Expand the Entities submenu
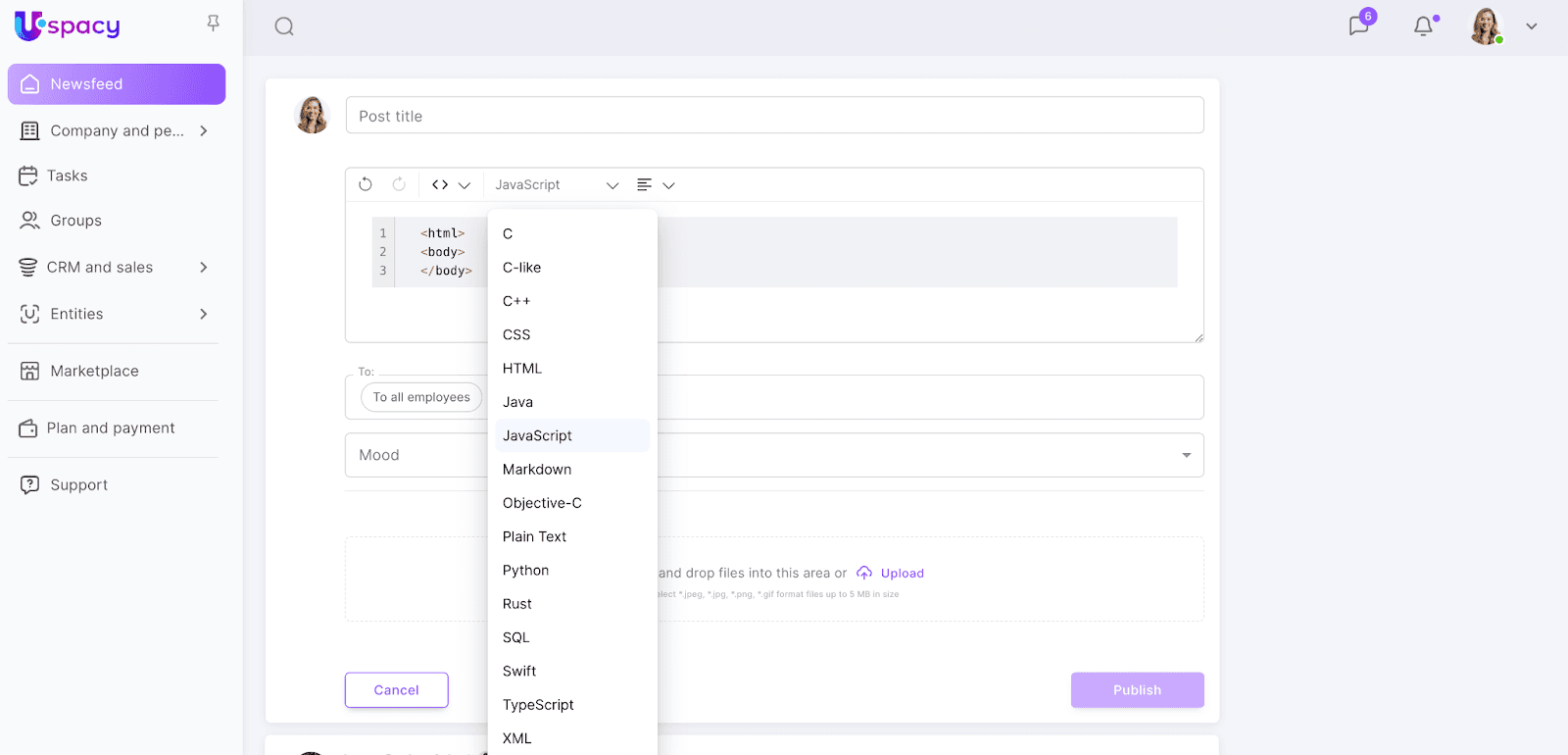 pyautogui.click(x=204, y=314)
